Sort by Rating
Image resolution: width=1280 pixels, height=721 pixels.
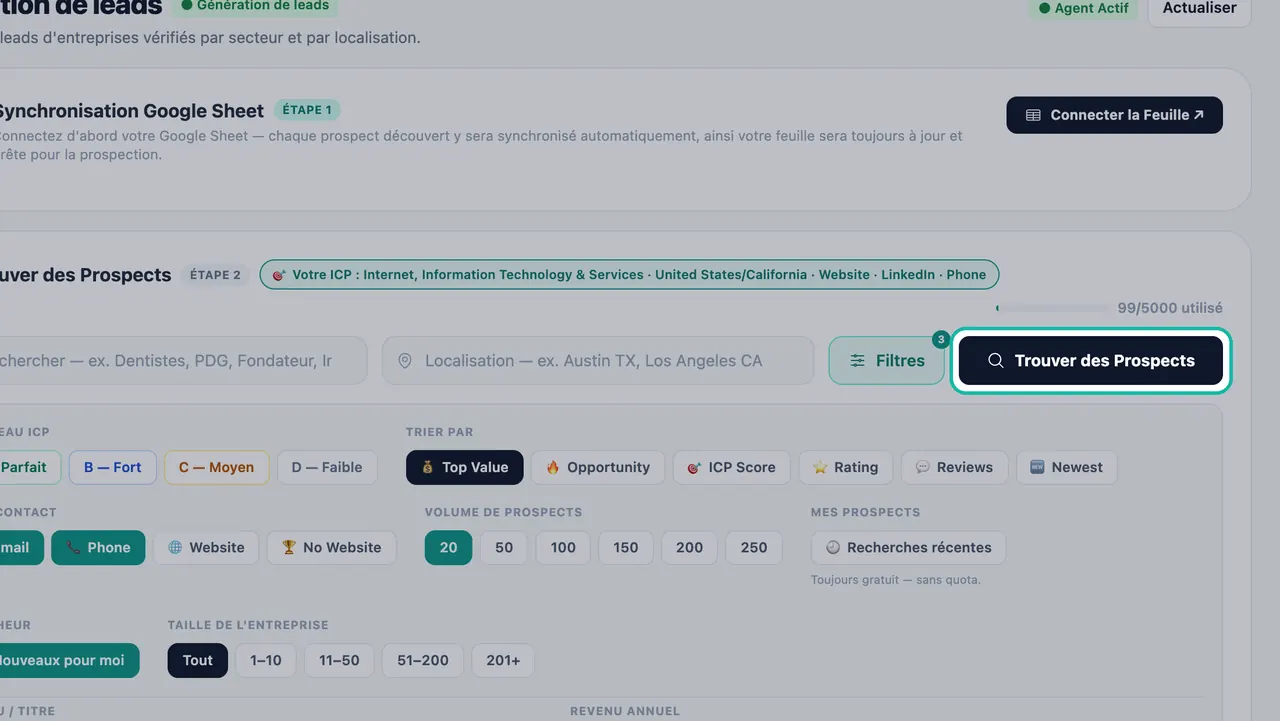point(845,467)
